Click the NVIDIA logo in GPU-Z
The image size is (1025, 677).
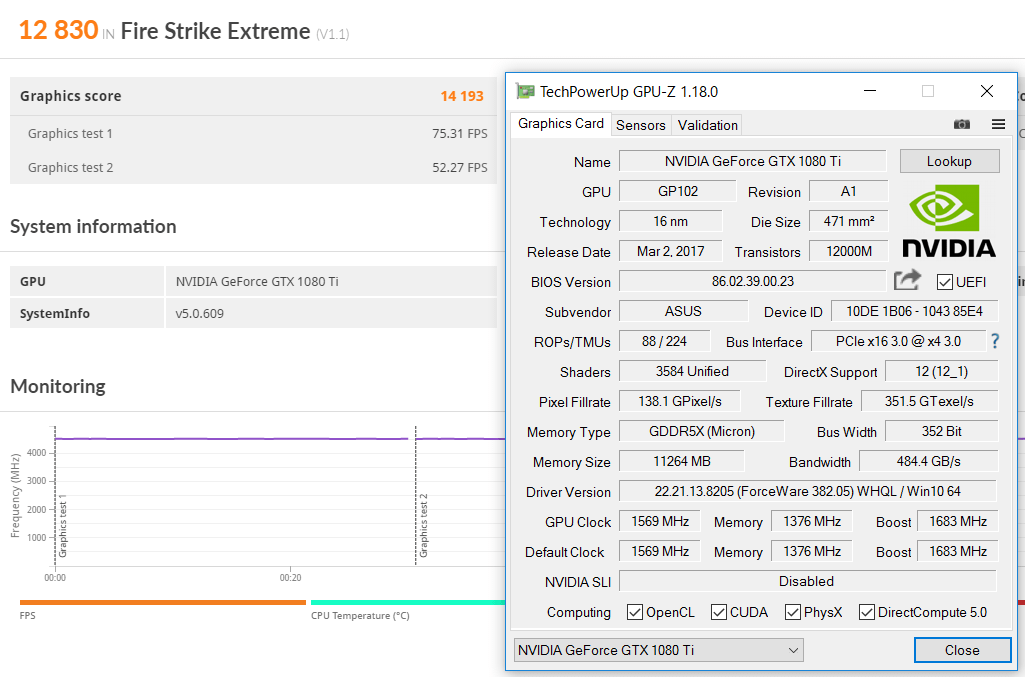point(949,220)
